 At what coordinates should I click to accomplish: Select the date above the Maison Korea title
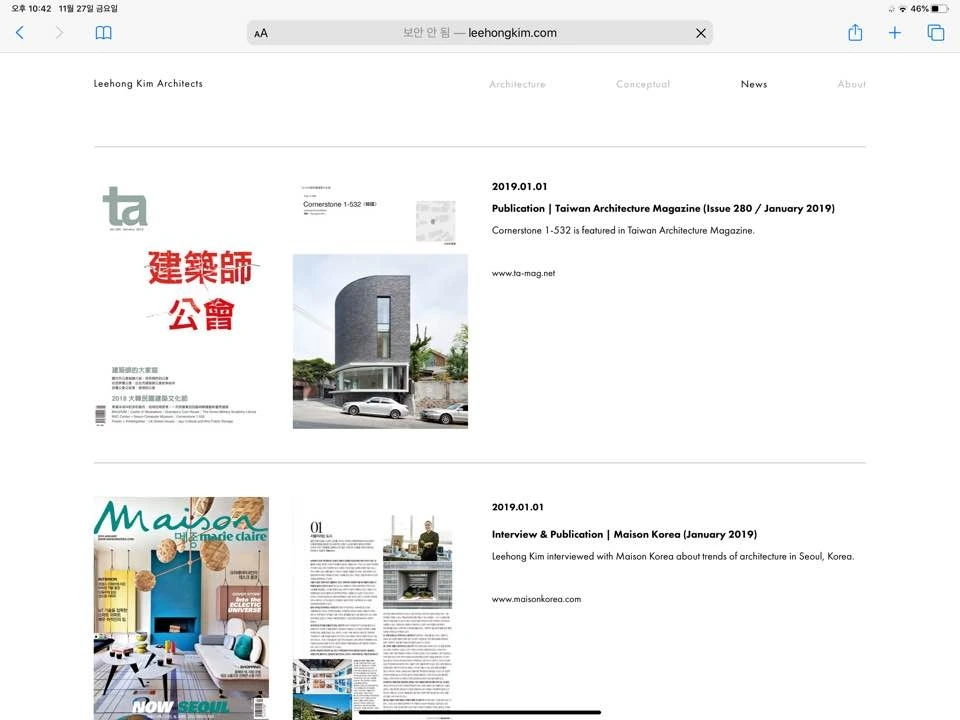(517, 507)
